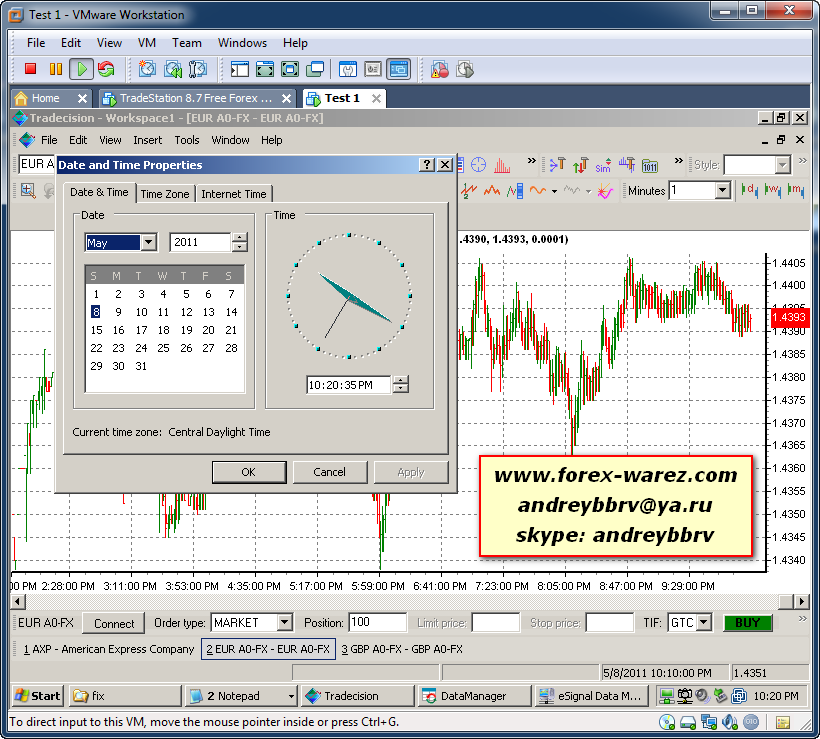820x739 pixels.
Task: Click the binary 1011 data icon
Action: (650, 165)
